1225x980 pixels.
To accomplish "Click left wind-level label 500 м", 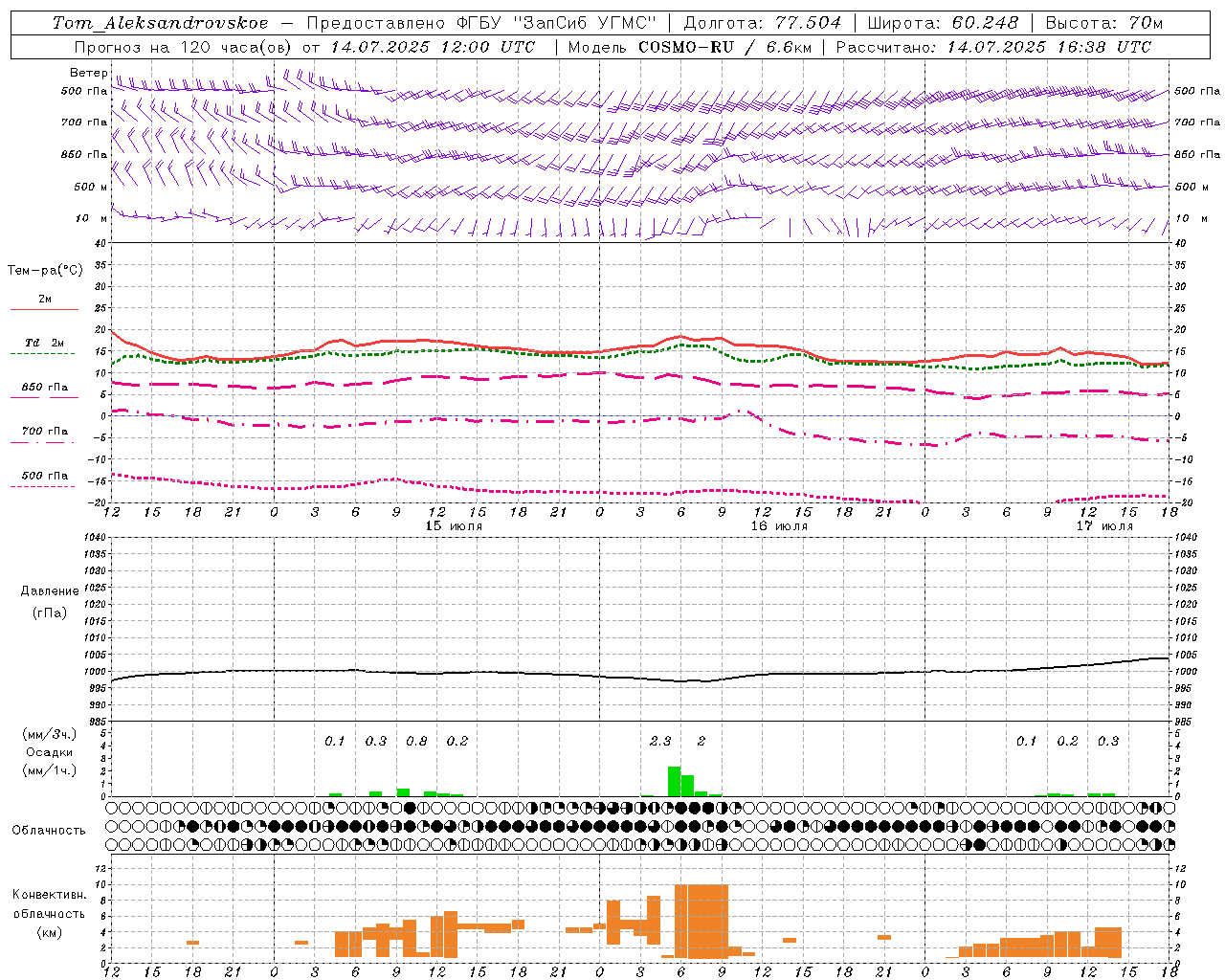I will click(91, 187).
